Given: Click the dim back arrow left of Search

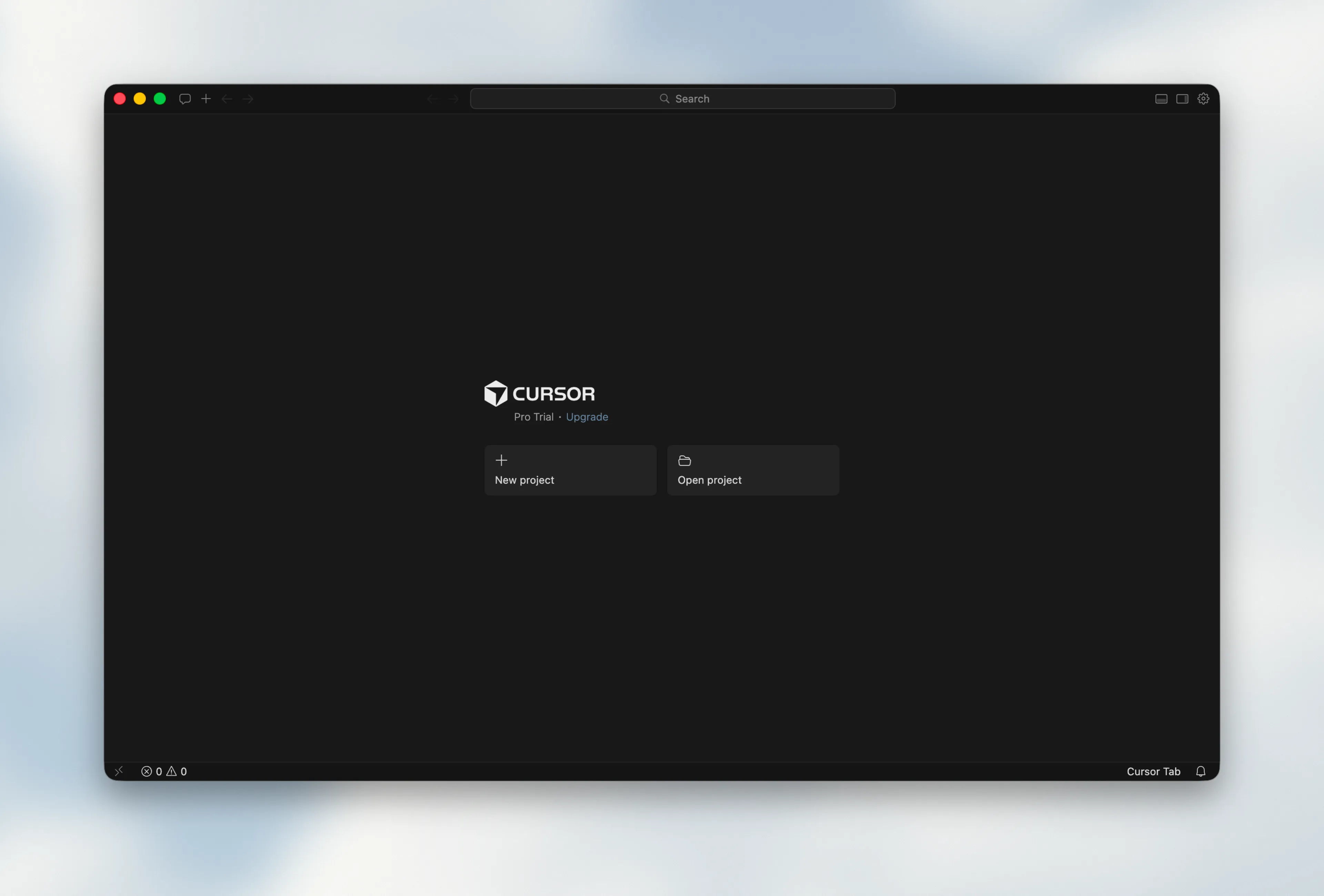Looking at the screenshot, I should pyautogui.click(x=432, y=99).
